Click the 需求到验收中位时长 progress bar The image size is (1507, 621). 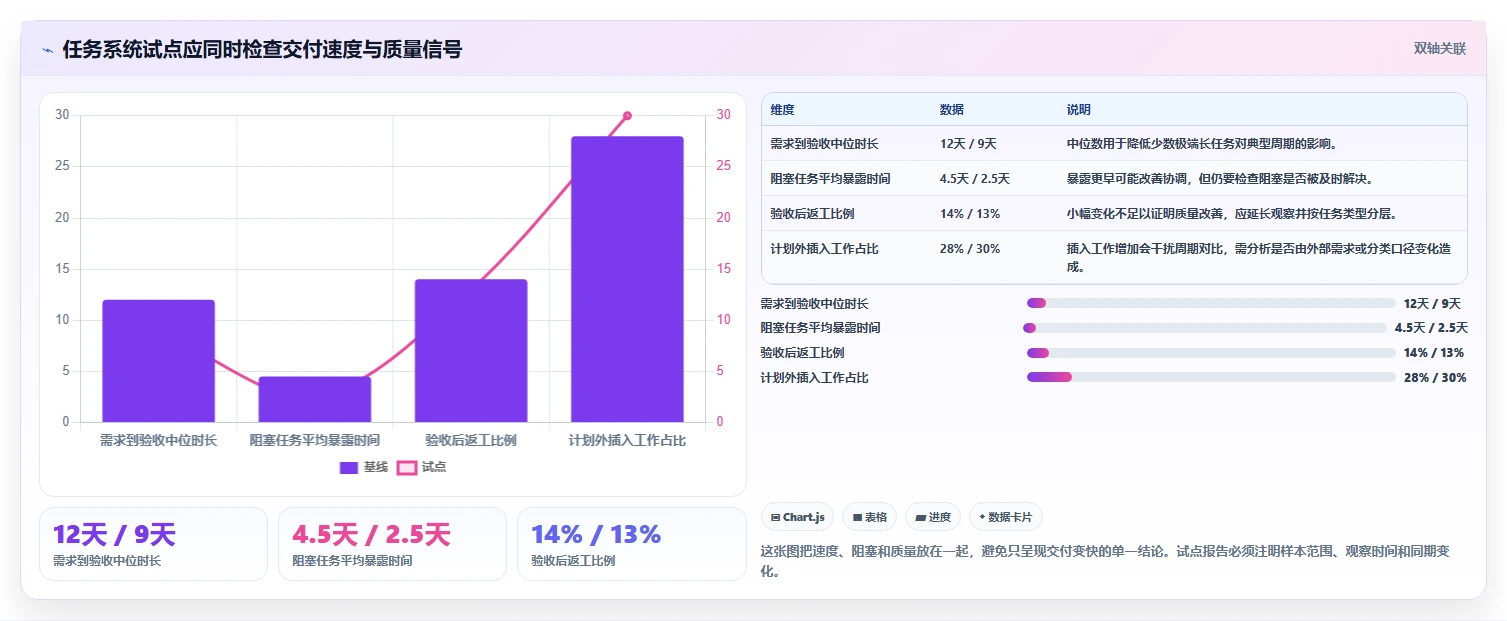[1211, 303]
